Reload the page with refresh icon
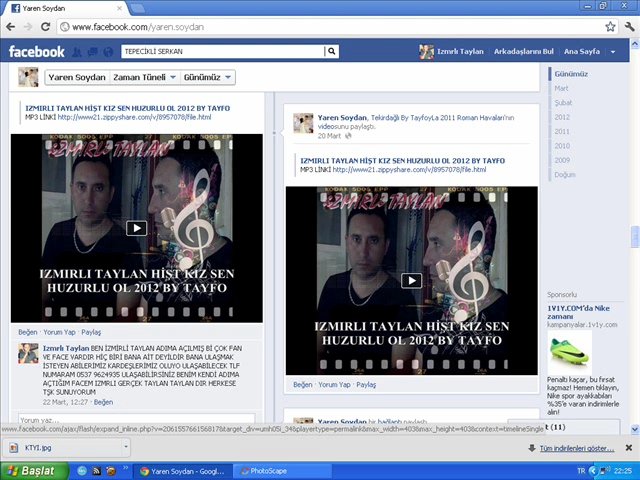This screenshot has width=640, height=480. click(x=45, y=27)
